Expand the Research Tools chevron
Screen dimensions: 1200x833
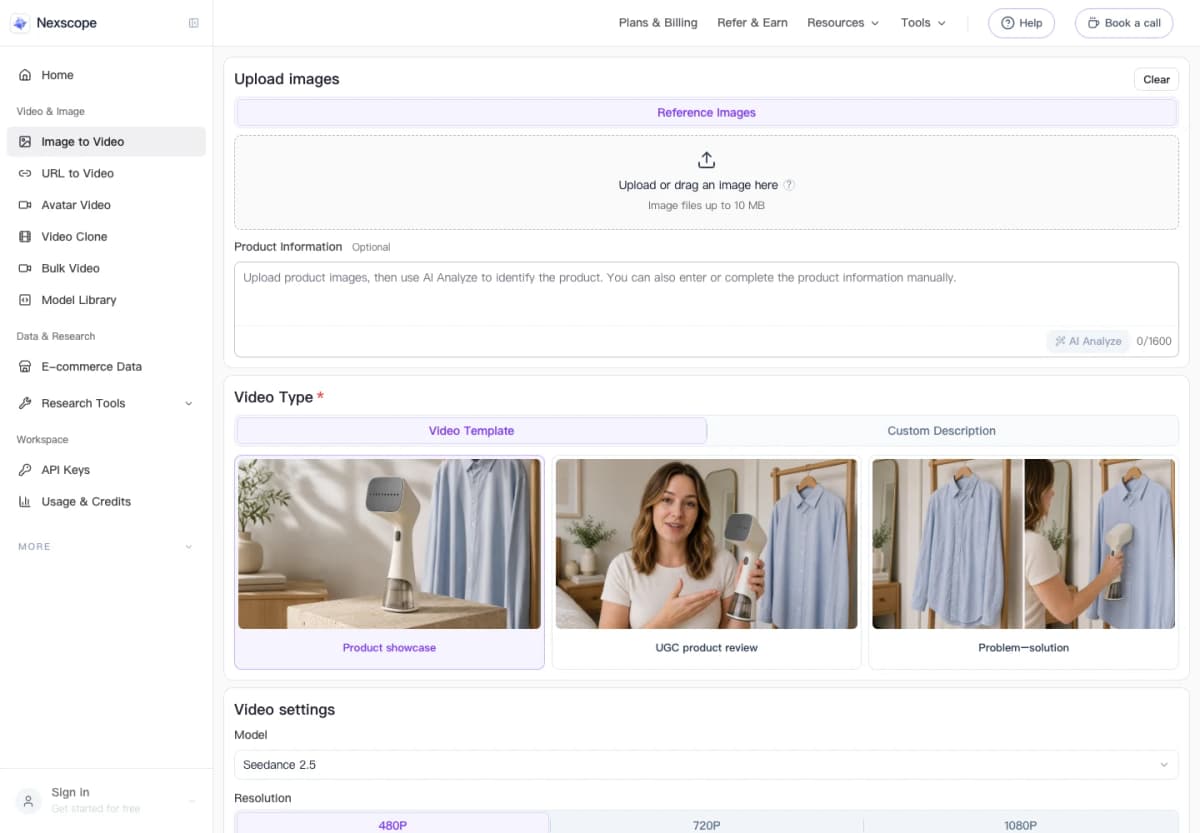coord(189,404)
